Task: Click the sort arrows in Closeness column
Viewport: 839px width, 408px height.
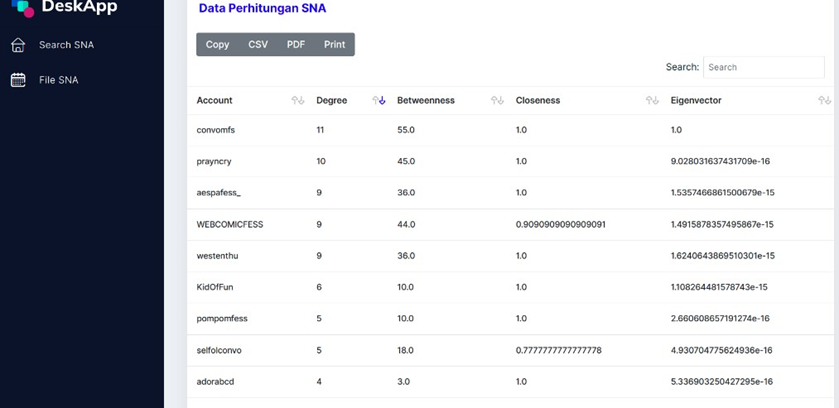Action: 652,101
